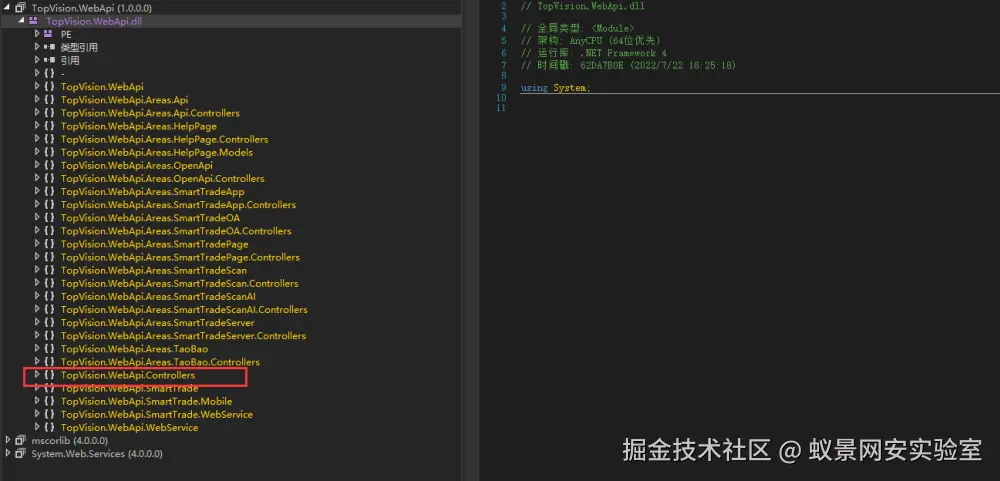Click line number 11 in the code editor

[501, 108]
